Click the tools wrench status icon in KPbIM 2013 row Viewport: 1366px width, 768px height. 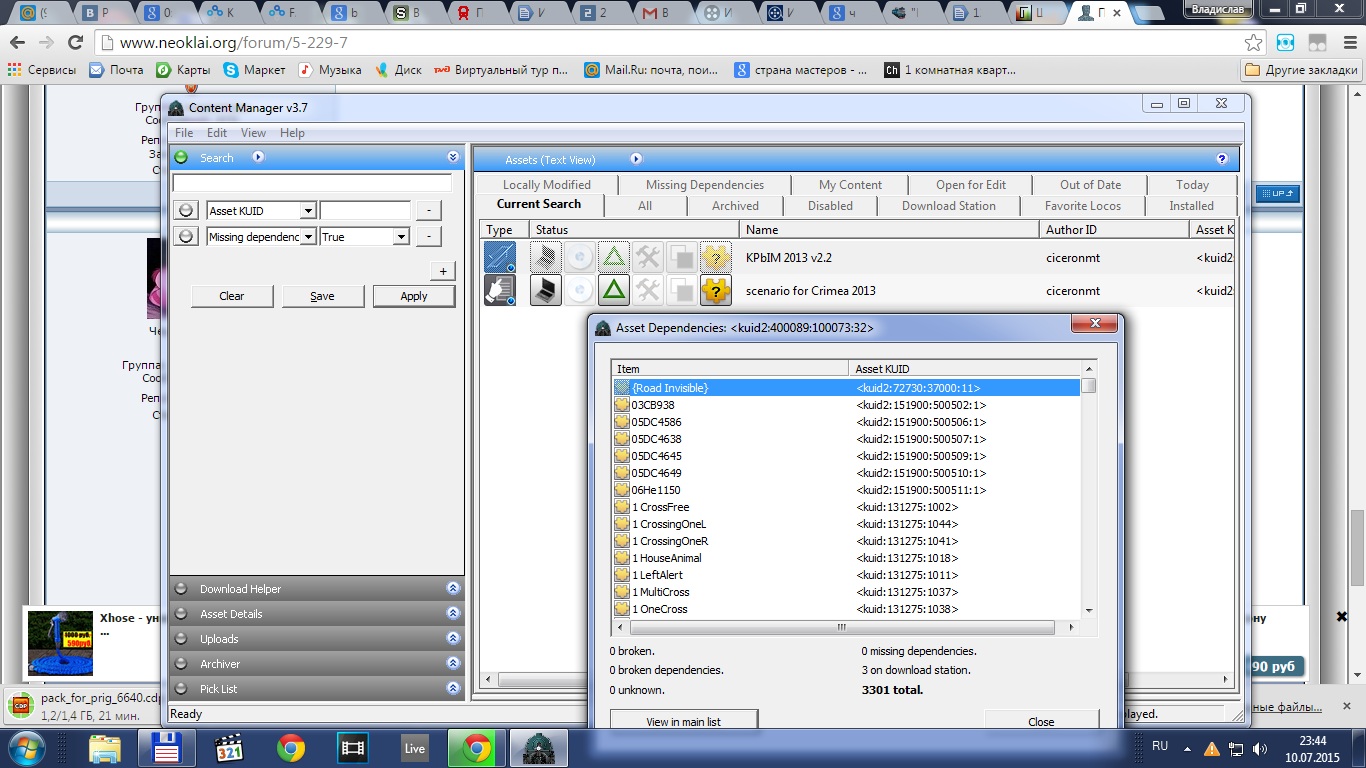(648, 257)
